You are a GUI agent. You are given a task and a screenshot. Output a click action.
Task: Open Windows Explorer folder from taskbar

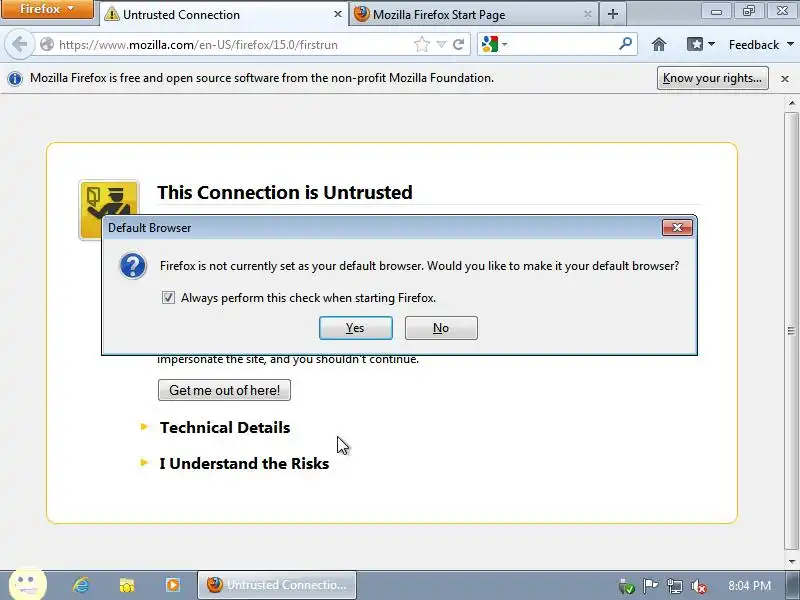tap(127, 585)
